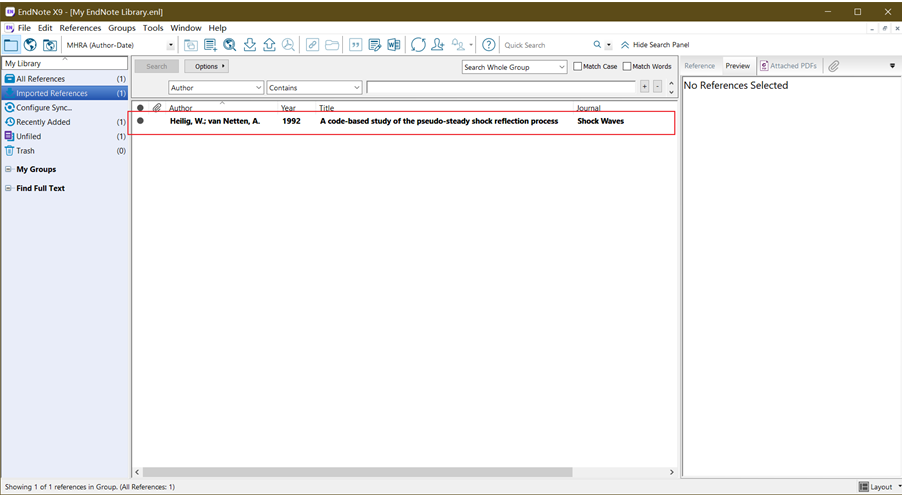
Task: Select All References group
Action: click(64, 79)
